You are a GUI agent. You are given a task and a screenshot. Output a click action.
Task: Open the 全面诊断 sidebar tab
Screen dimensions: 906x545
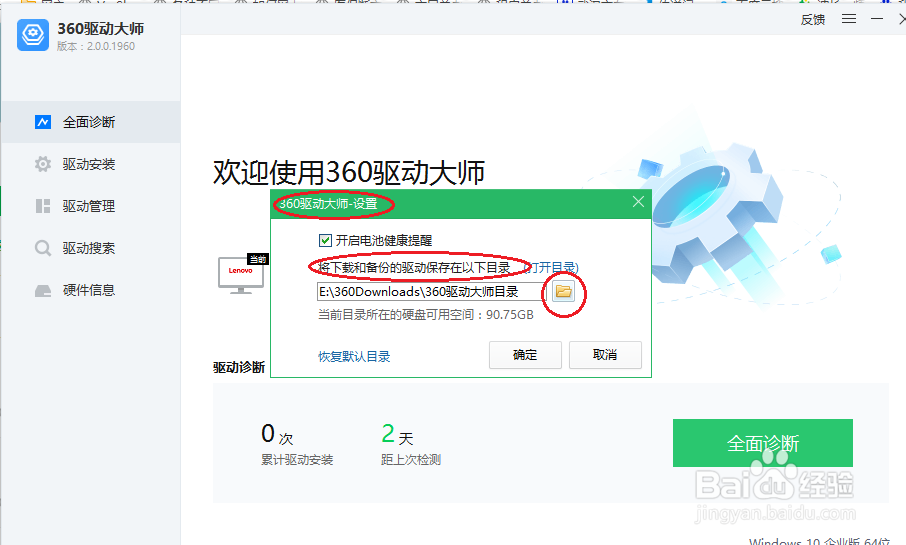pos(90,122)
